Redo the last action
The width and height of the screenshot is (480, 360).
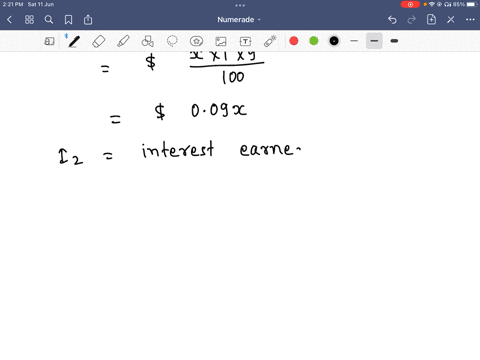(412, 20)
